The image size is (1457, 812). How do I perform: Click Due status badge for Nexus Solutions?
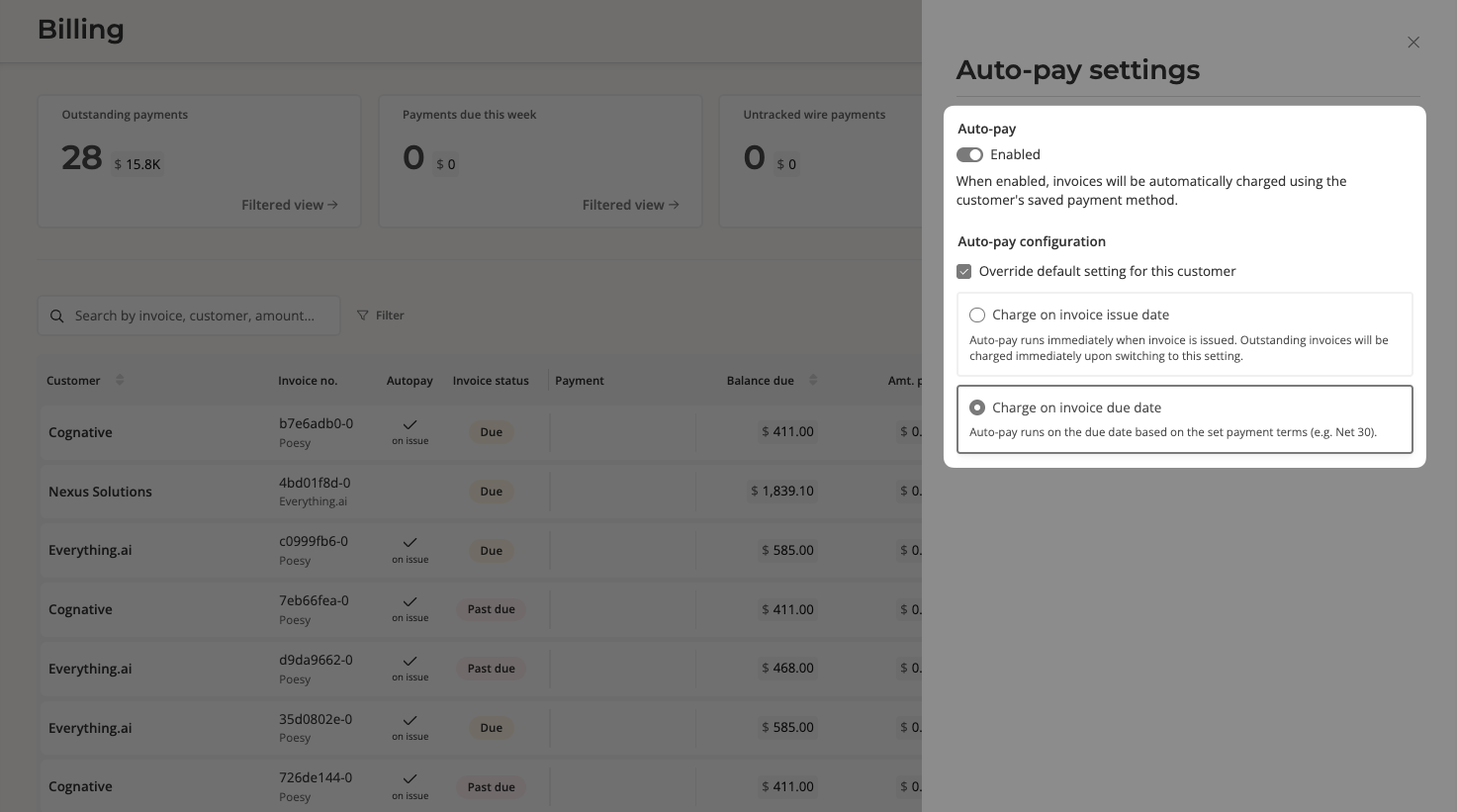click(x=492, y=492)
